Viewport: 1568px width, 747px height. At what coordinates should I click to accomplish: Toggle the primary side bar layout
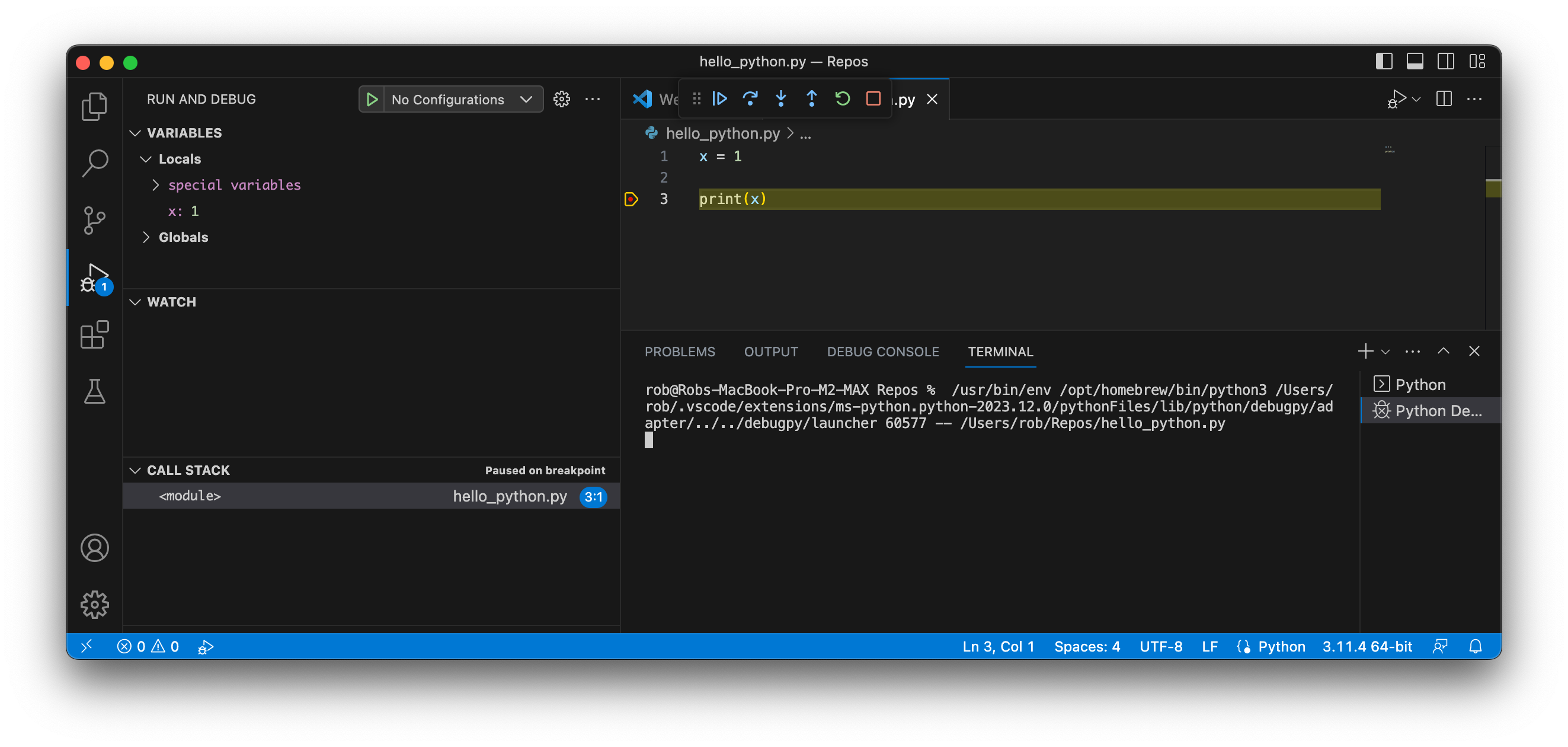click(1384, 62)
